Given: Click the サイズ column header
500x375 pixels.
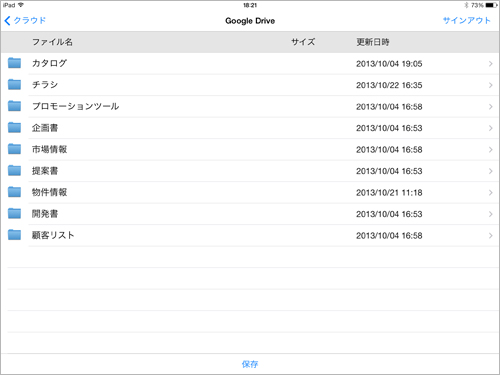Looking at the screenshot, I should (x=303, y=42).
